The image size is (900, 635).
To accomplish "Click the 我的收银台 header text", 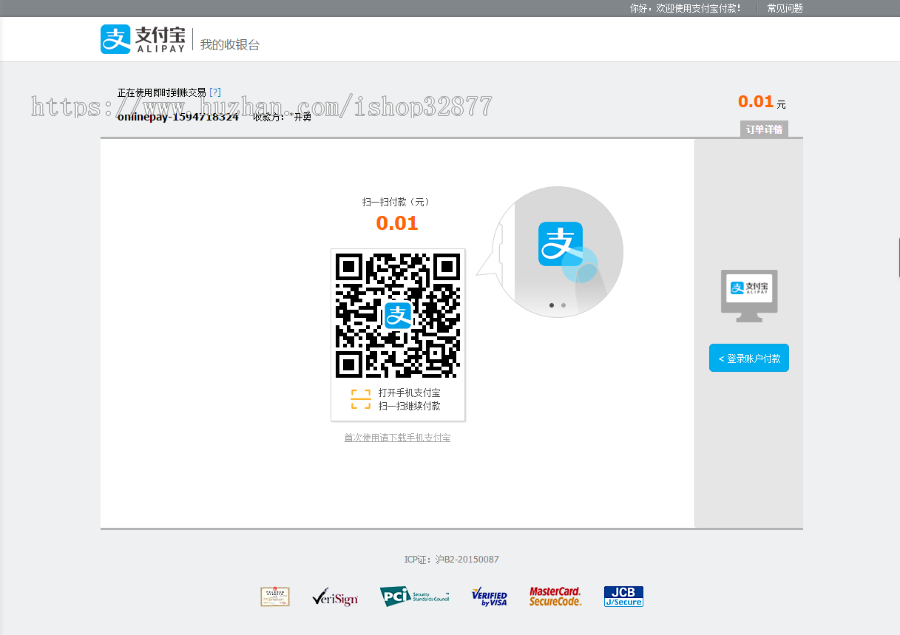I will [x=230, y=45].
